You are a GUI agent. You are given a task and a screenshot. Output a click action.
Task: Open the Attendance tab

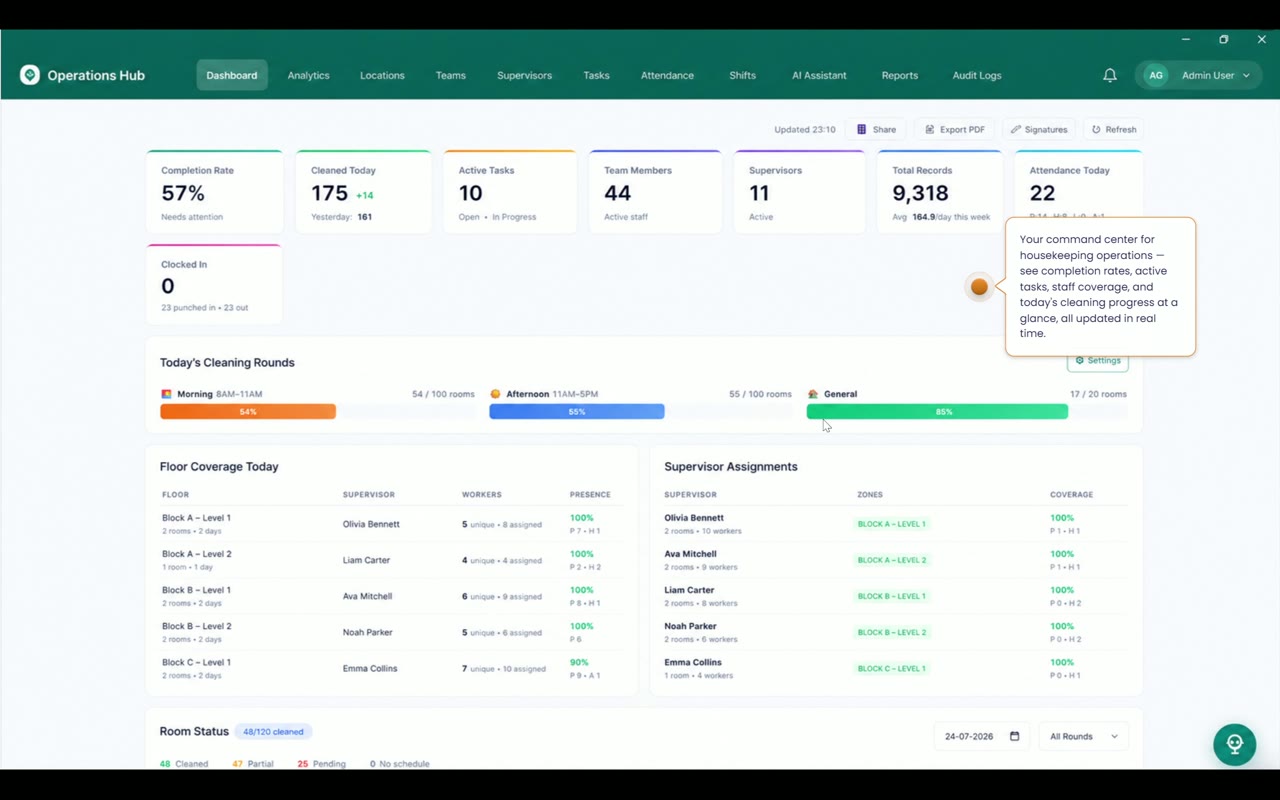[667, 75]
